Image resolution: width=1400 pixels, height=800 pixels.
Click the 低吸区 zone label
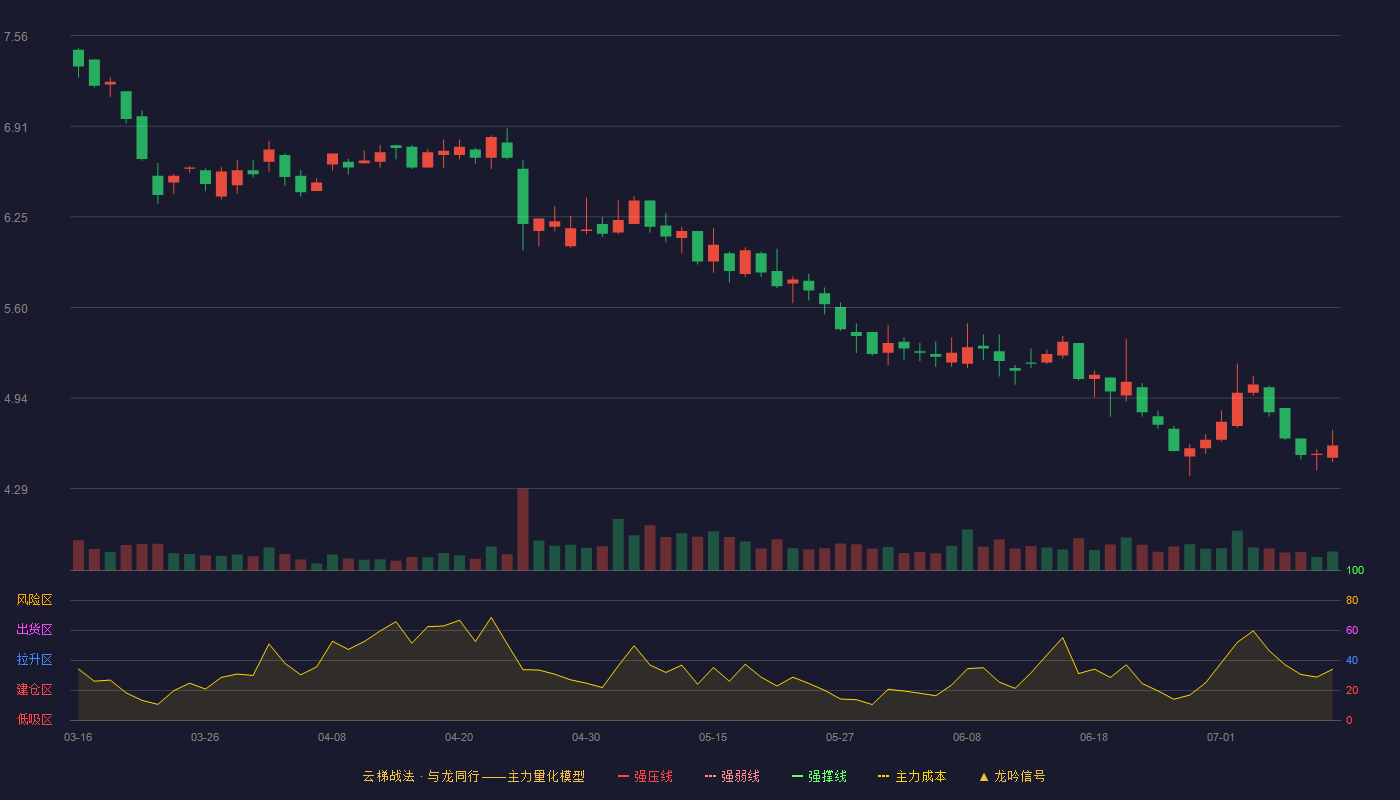(34, 719)
